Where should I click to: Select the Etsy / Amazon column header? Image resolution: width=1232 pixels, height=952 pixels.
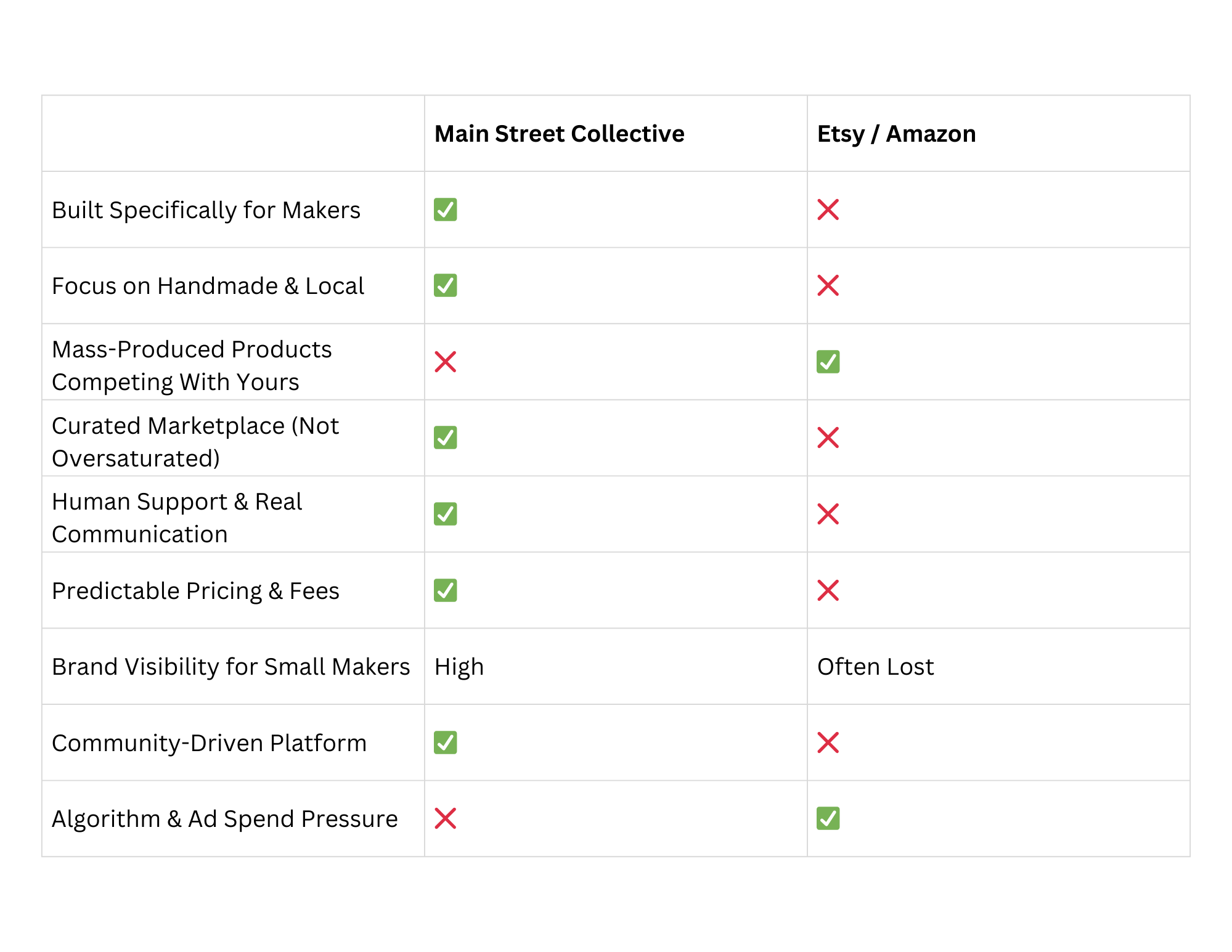pos(896,134)
